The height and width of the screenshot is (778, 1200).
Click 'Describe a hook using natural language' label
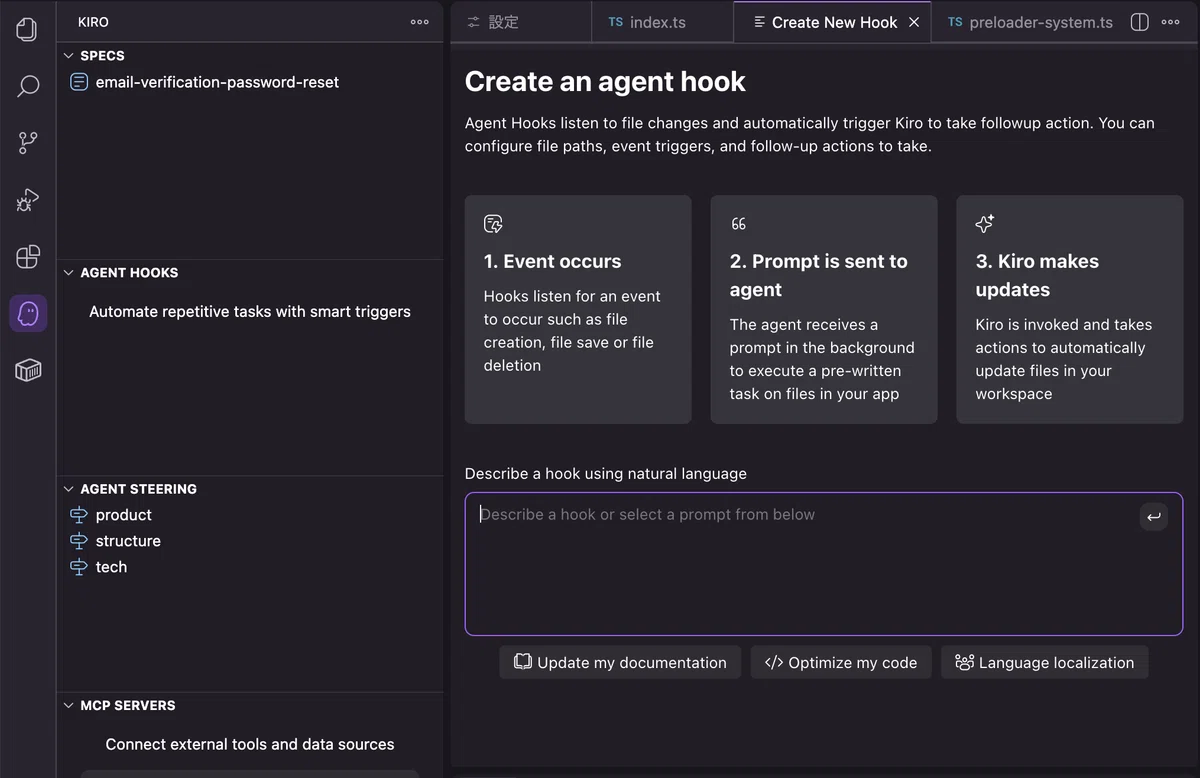(x=606, y=473)
